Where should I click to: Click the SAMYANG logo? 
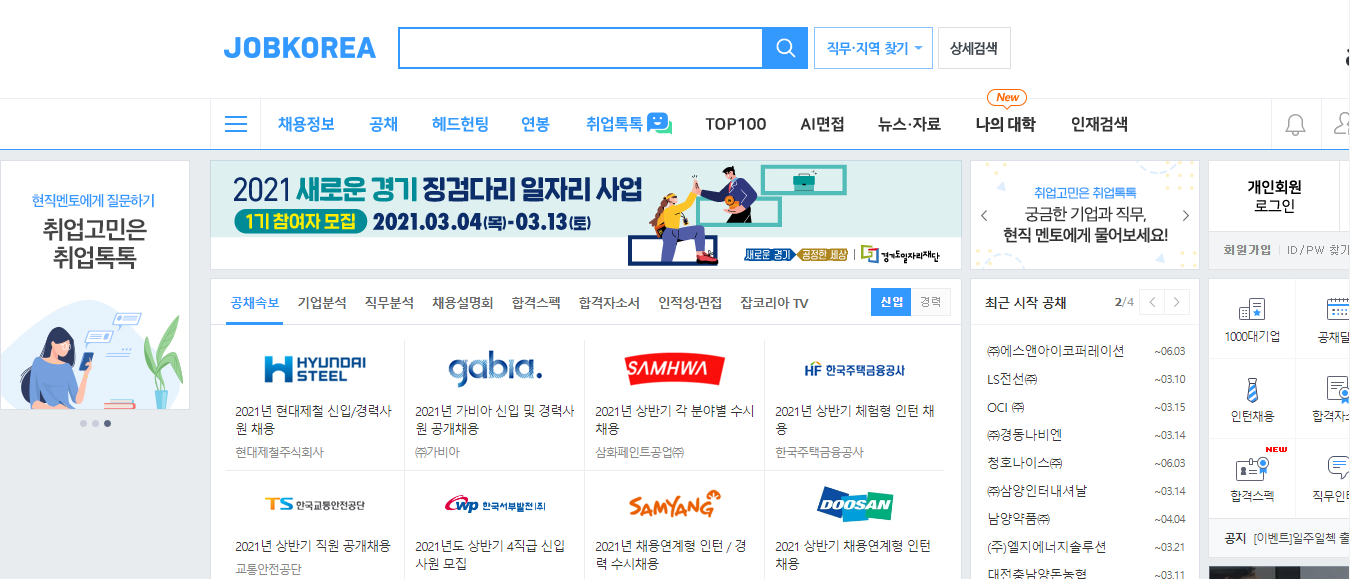[674, 504]
